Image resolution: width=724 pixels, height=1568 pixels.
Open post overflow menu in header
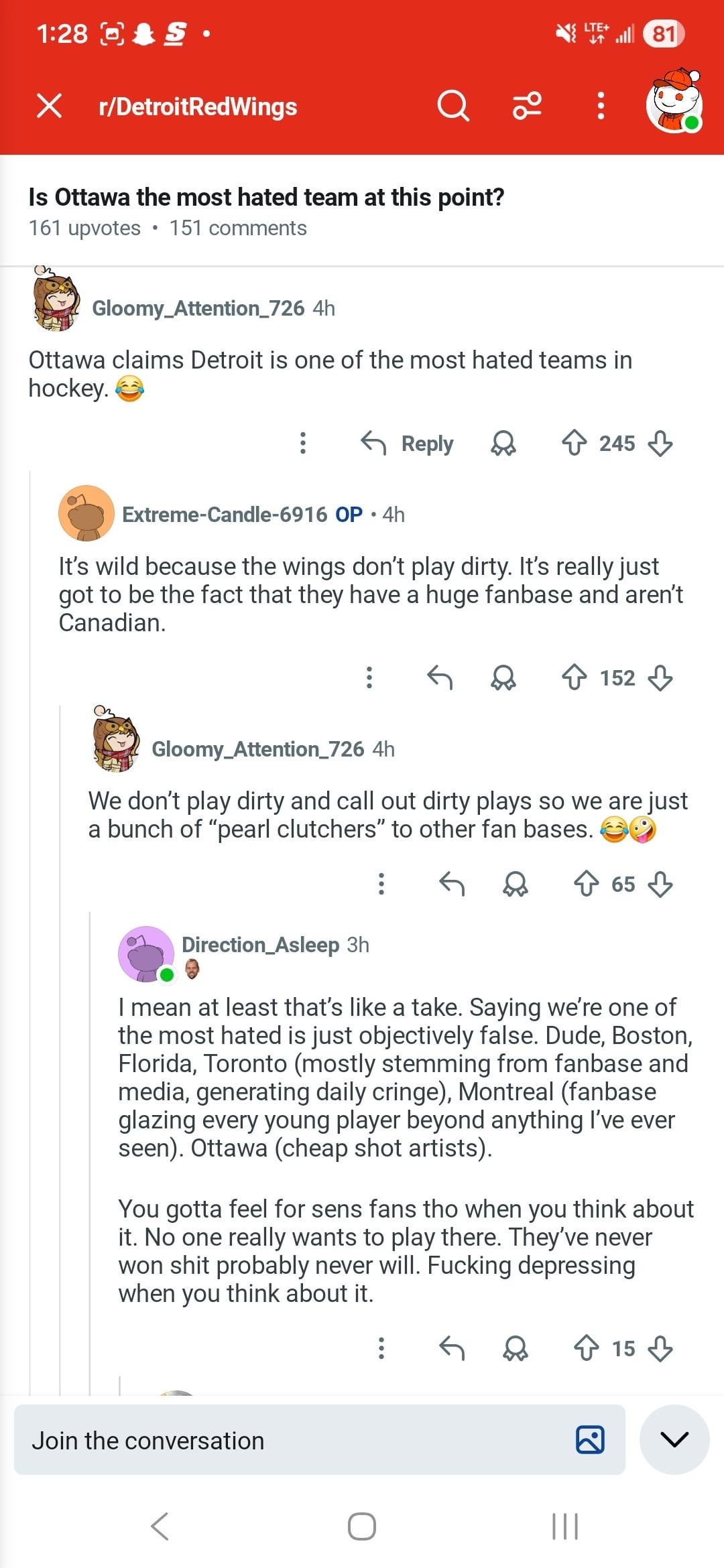click(601, 106)
